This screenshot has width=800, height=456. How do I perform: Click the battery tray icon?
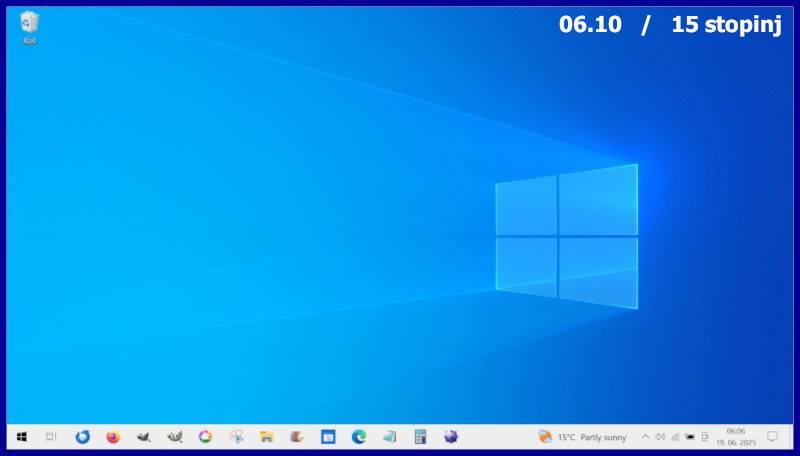690,437
